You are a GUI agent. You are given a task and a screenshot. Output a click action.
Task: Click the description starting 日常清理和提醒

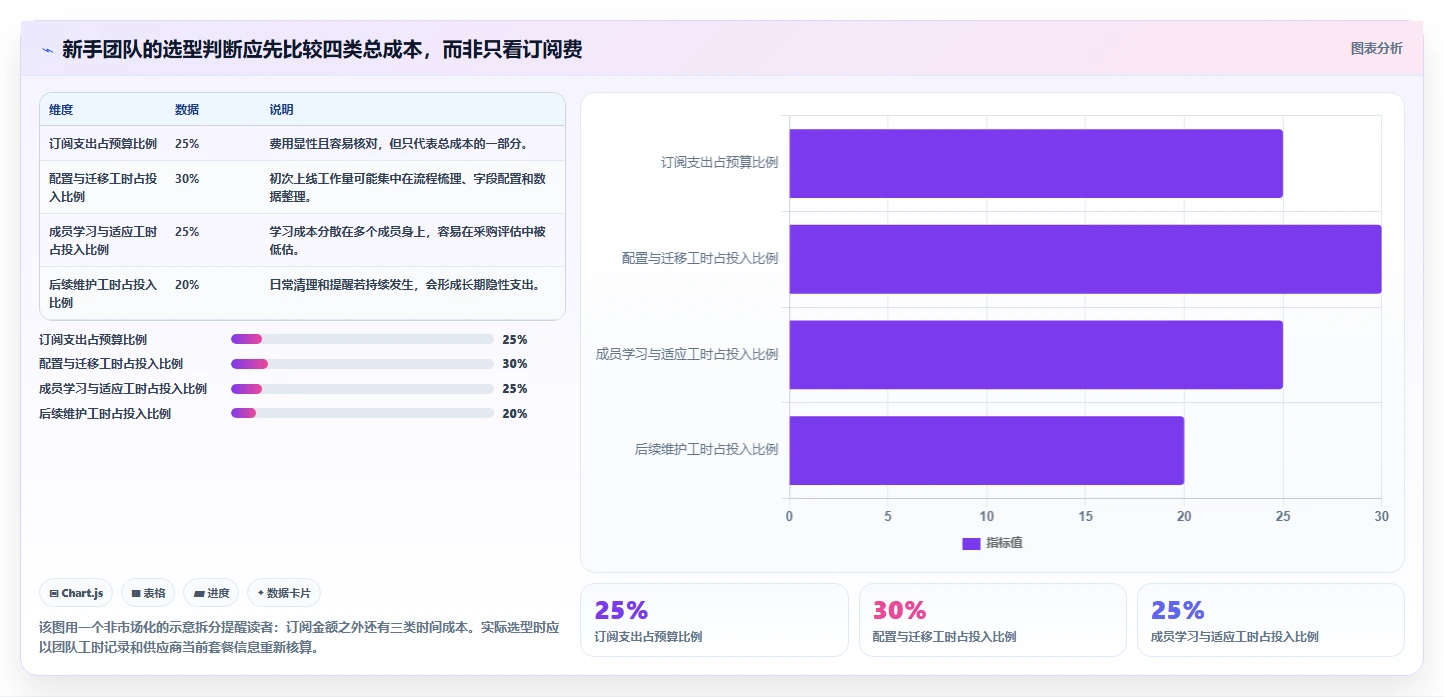[x=406, y=285]
